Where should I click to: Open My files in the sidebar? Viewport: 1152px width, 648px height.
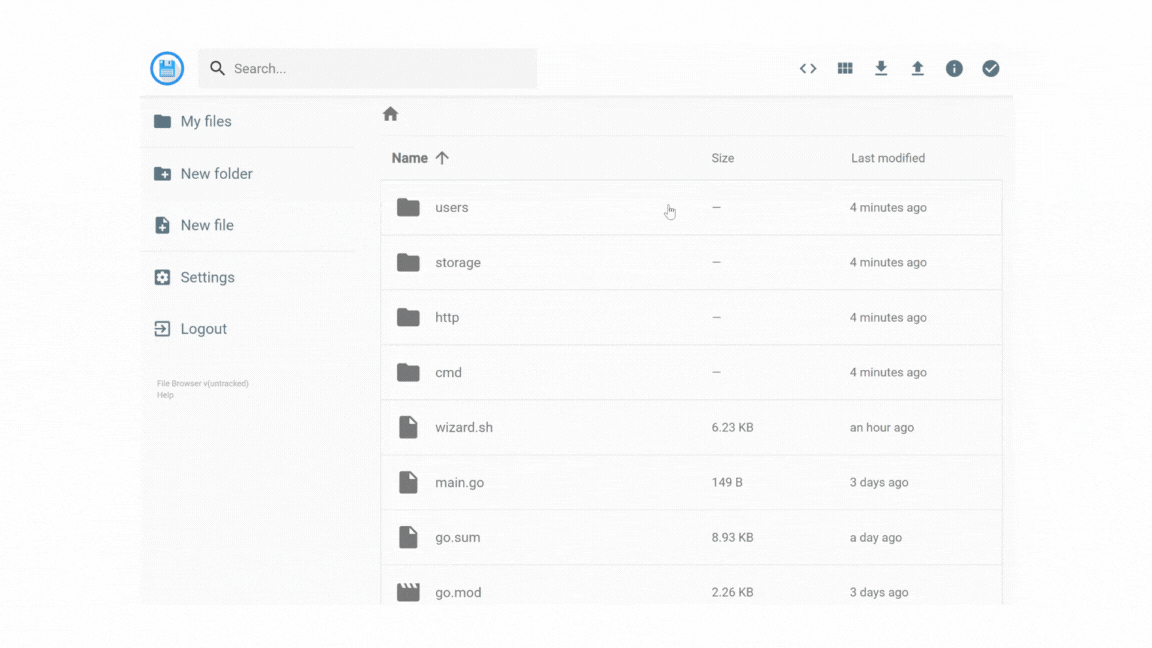point(205,121)
